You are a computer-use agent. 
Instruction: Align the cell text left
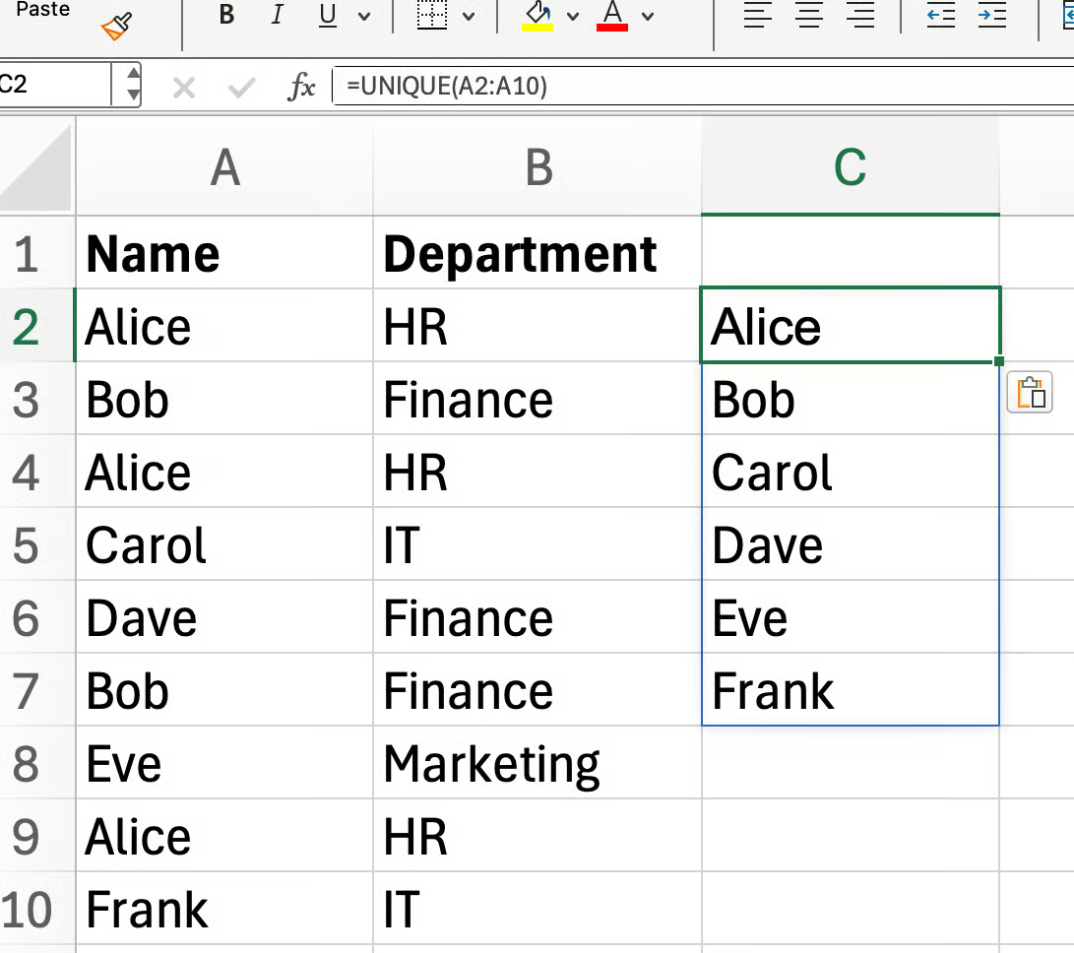pos(758,15)
